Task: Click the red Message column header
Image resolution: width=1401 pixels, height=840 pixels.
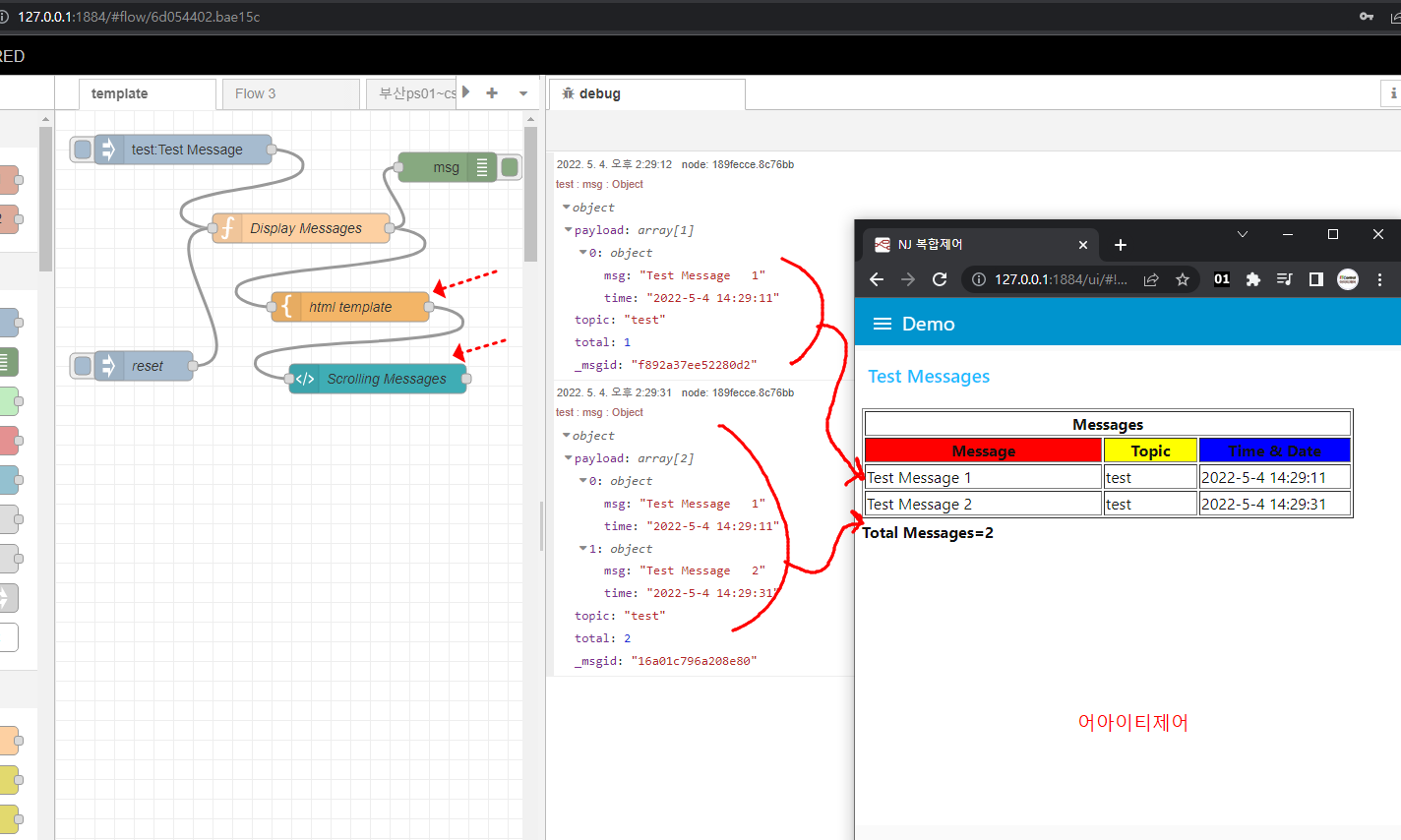Action: [x=984, y=450]
